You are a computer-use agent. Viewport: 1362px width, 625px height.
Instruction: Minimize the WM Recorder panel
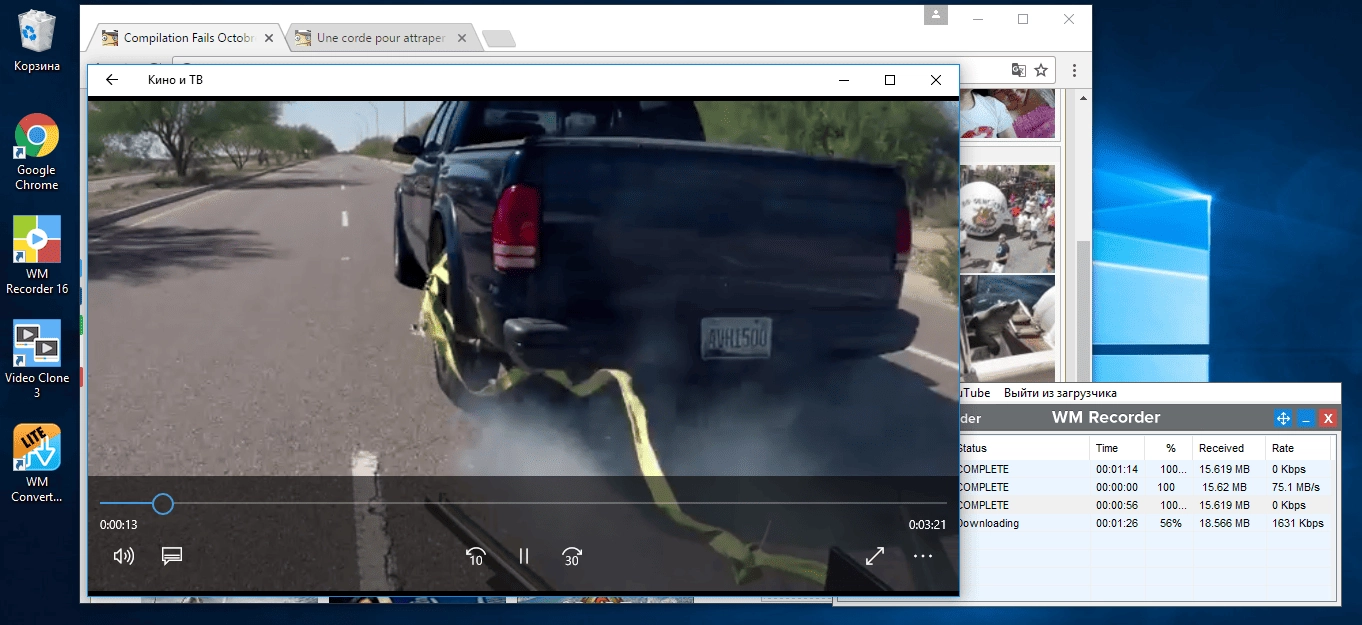point(1306,418)
